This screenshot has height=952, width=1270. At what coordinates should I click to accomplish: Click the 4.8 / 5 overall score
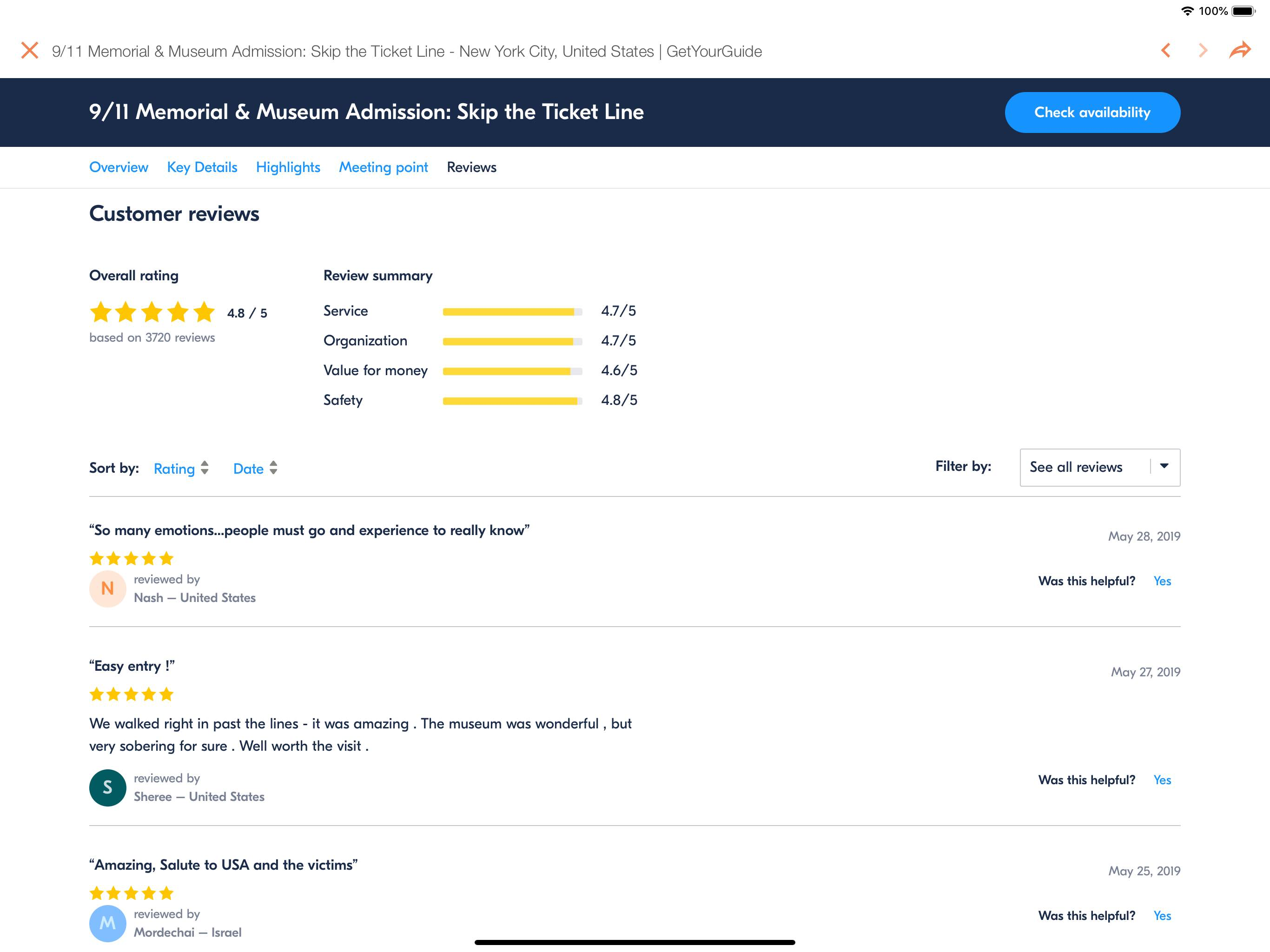point(247,313)
